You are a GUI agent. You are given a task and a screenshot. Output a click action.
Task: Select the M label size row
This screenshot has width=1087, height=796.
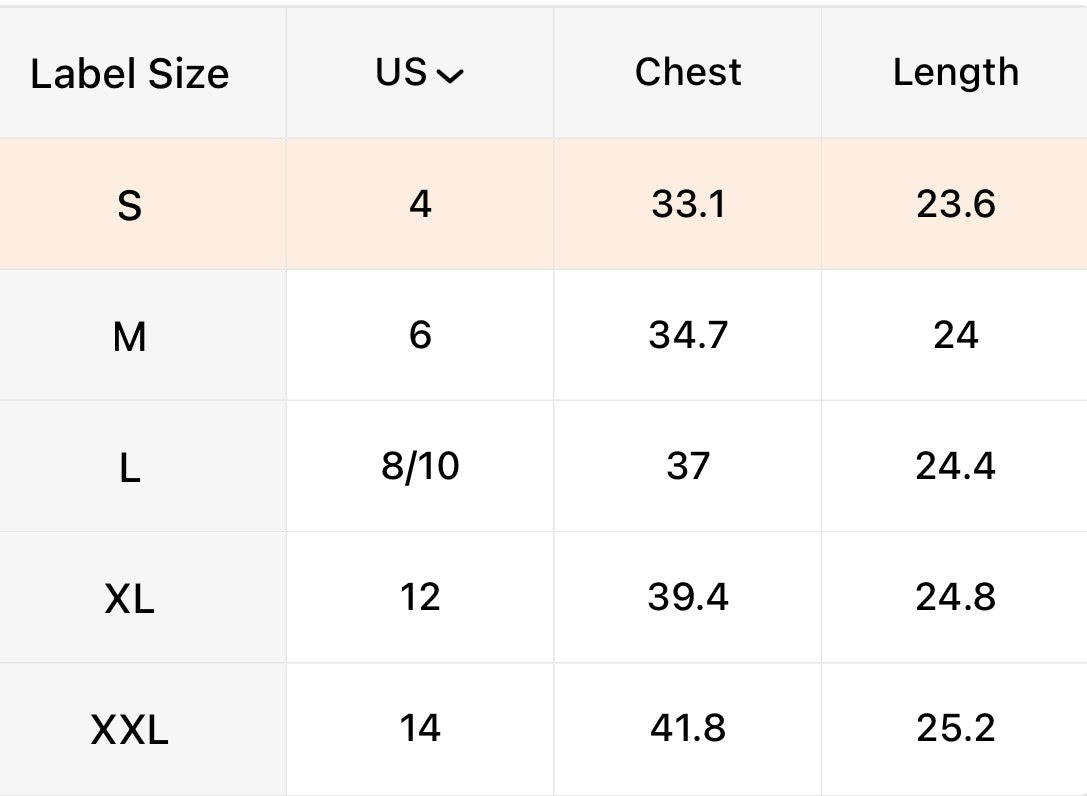(x=130, y=337)
